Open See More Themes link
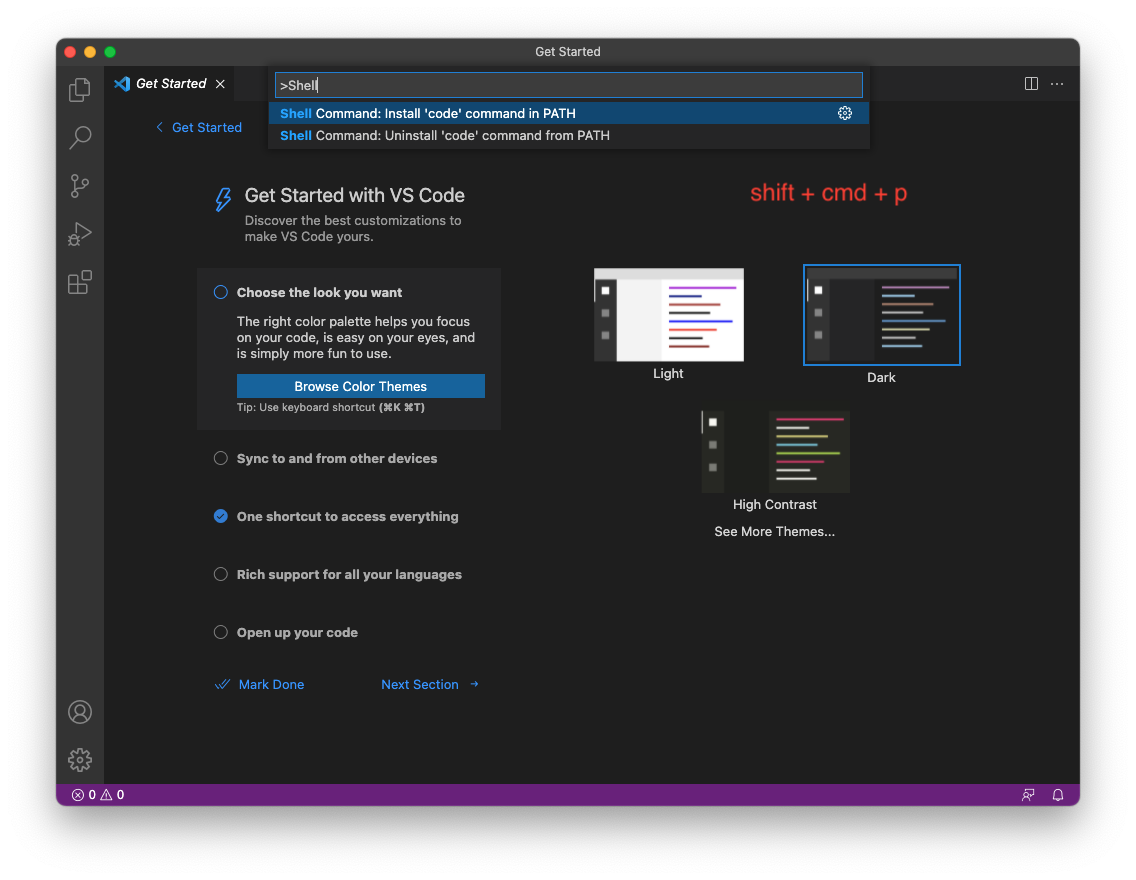Screen dimensions: 1136x880 774,532
